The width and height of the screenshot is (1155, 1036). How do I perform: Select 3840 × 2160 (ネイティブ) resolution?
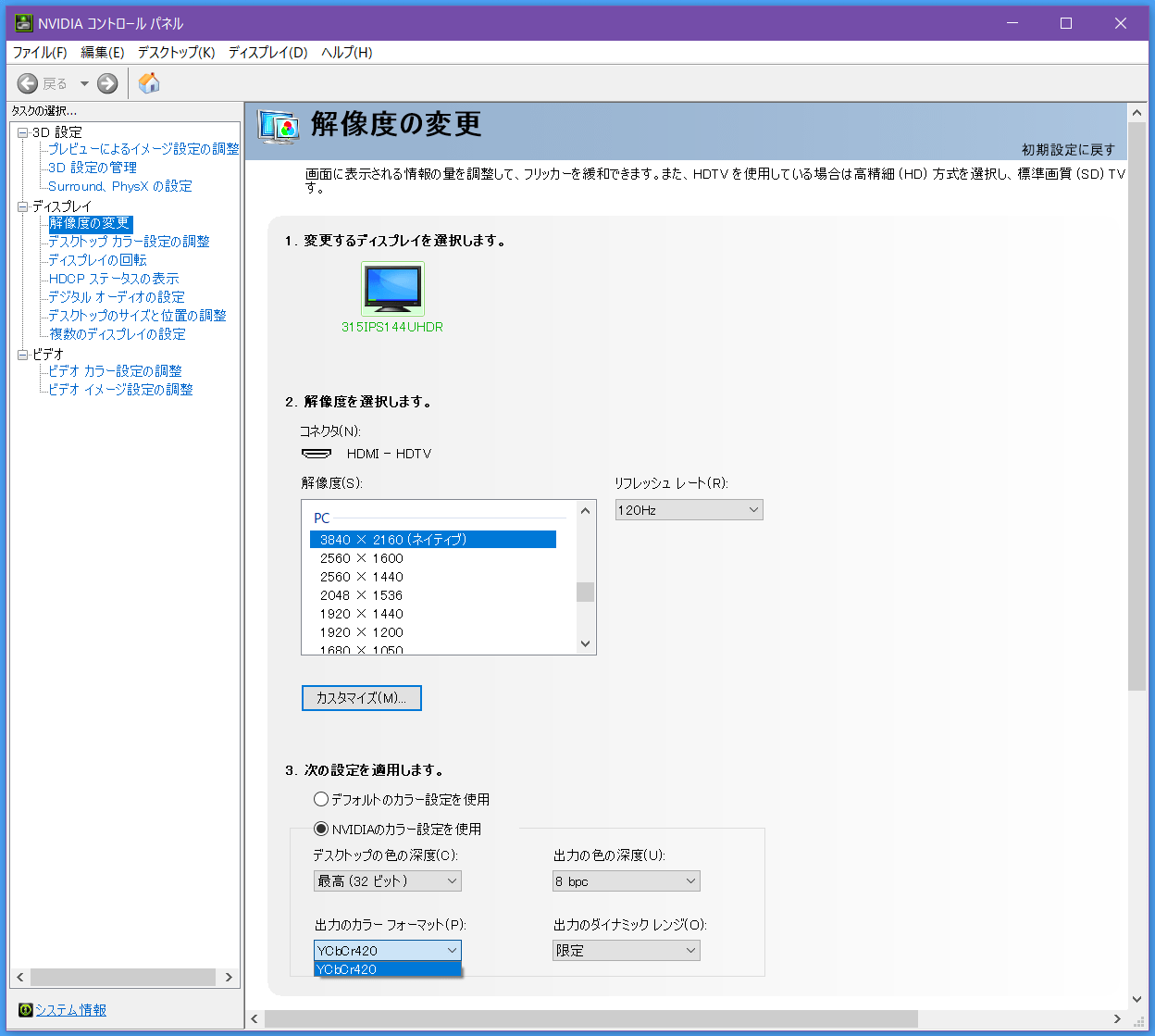tap(433, 540)
